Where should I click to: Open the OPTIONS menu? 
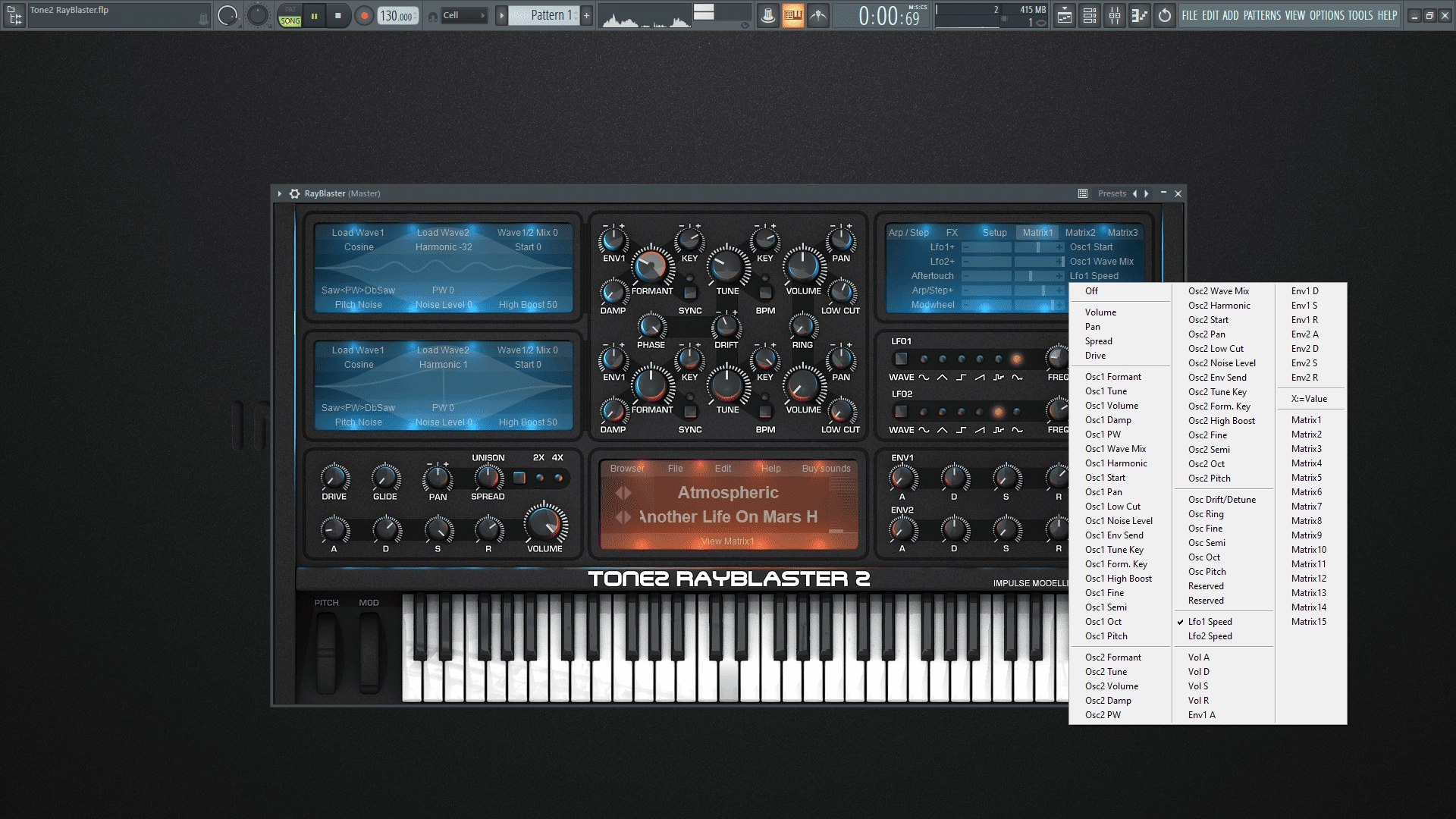pos(1326,15)
